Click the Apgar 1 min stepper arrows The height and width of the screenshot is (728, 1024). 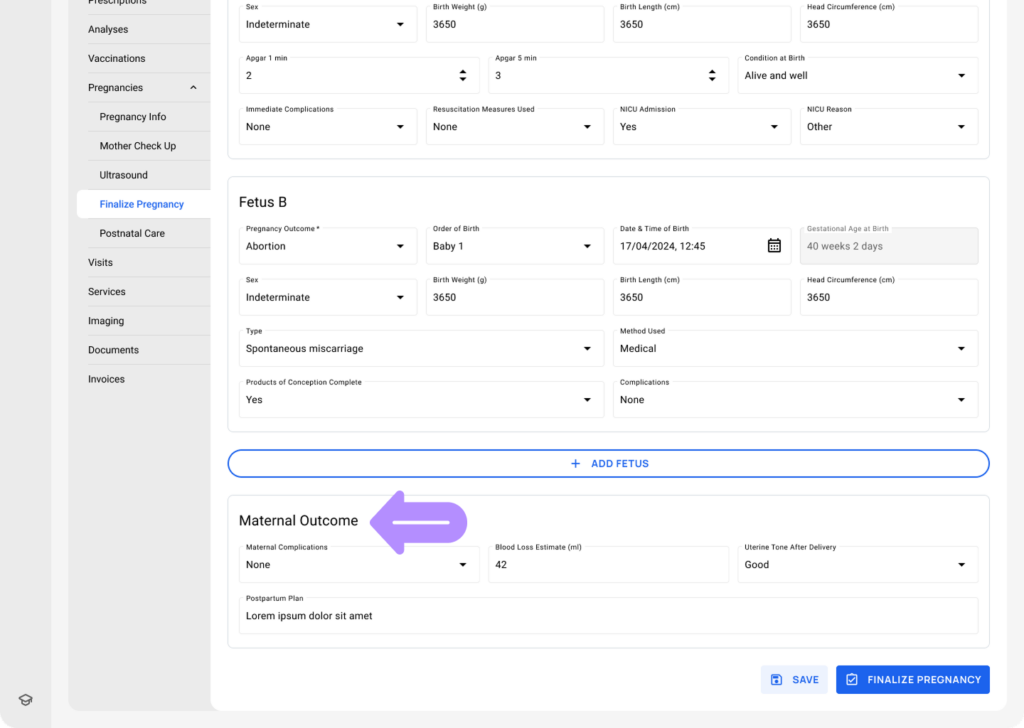point(462,76)
